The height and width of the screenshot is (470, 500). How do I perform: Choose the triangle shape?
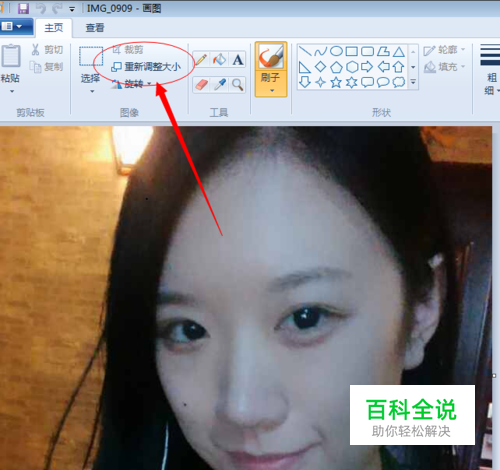[399, 51]
